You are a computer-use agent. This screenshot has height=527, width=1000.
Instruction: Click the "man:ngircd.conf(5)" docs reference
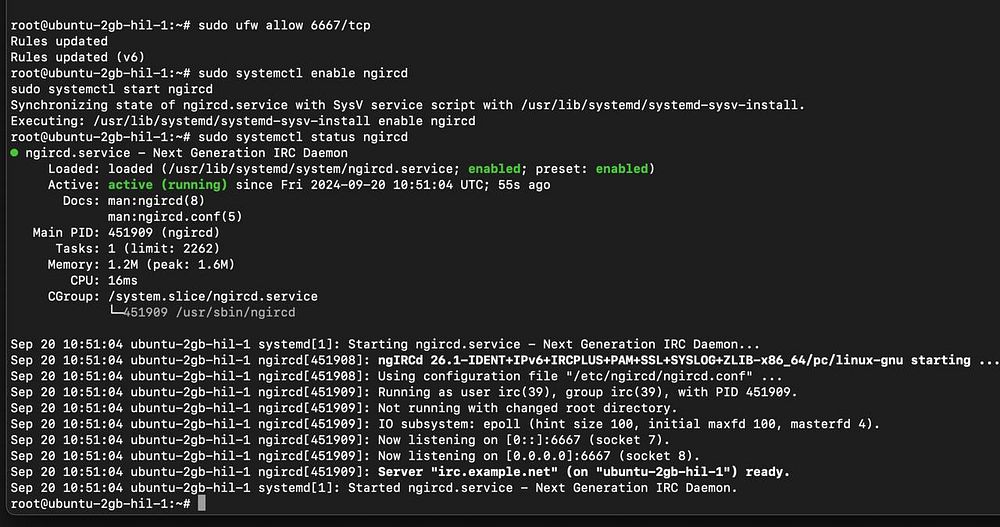[175, 217]
